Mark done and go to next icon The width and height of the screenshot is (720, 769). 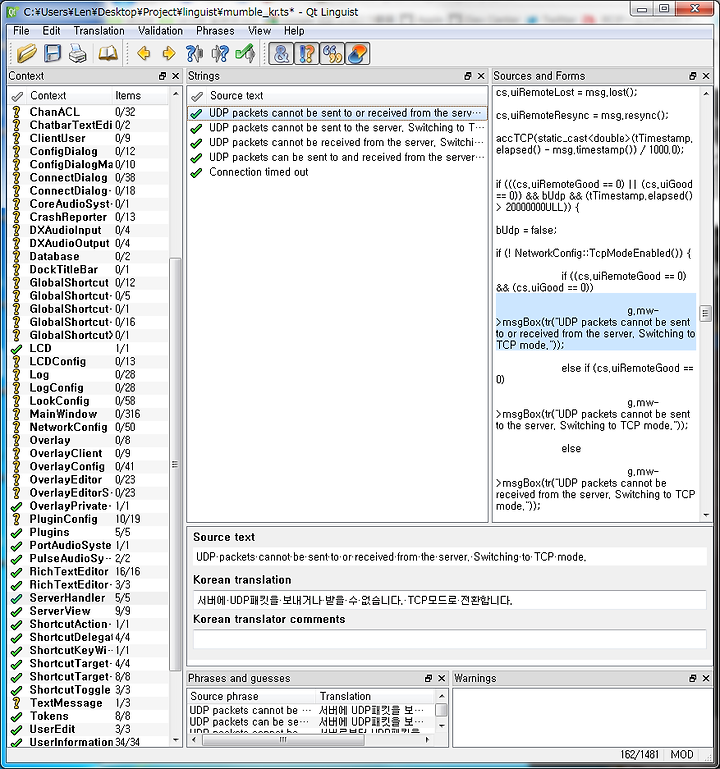245,53
